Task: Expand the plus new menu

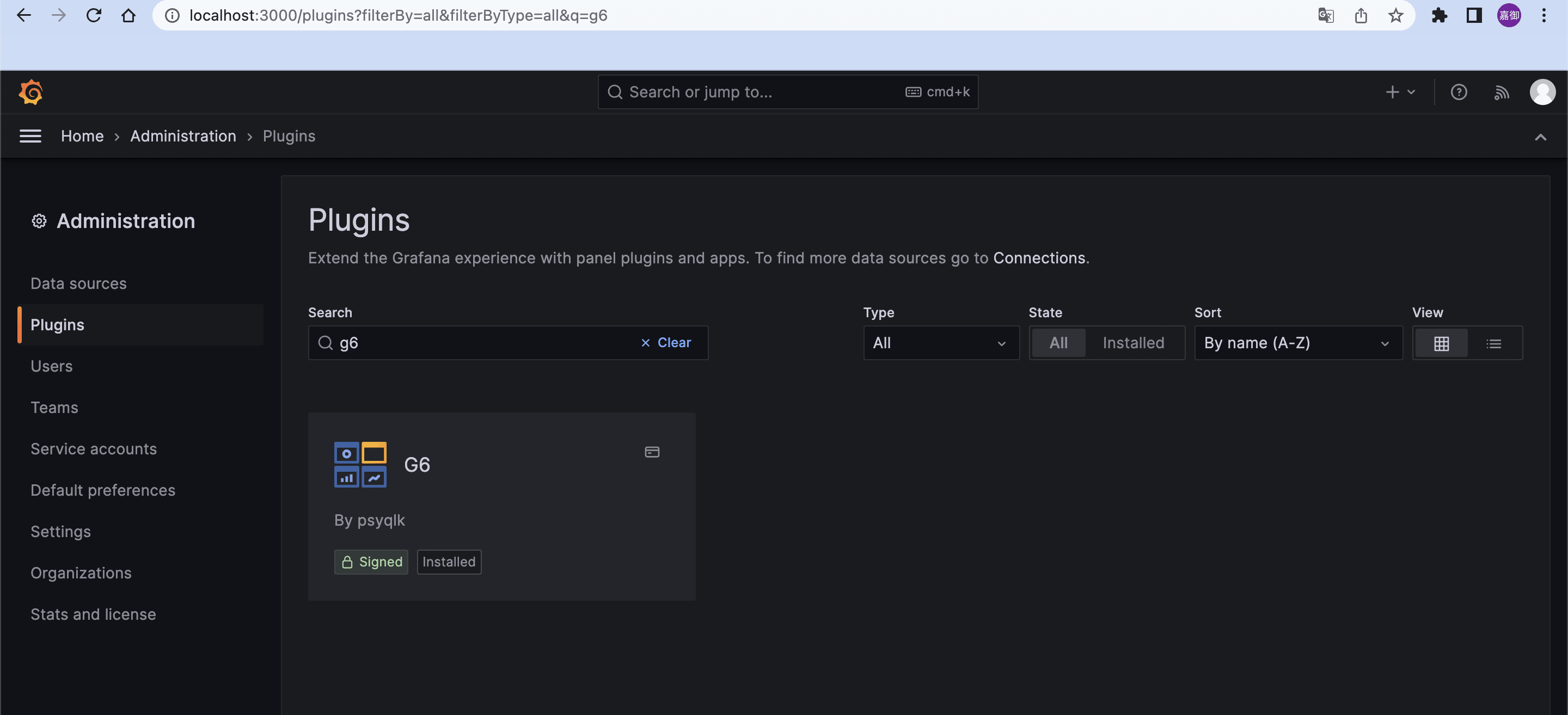Action: click(x=1399, y=93)
